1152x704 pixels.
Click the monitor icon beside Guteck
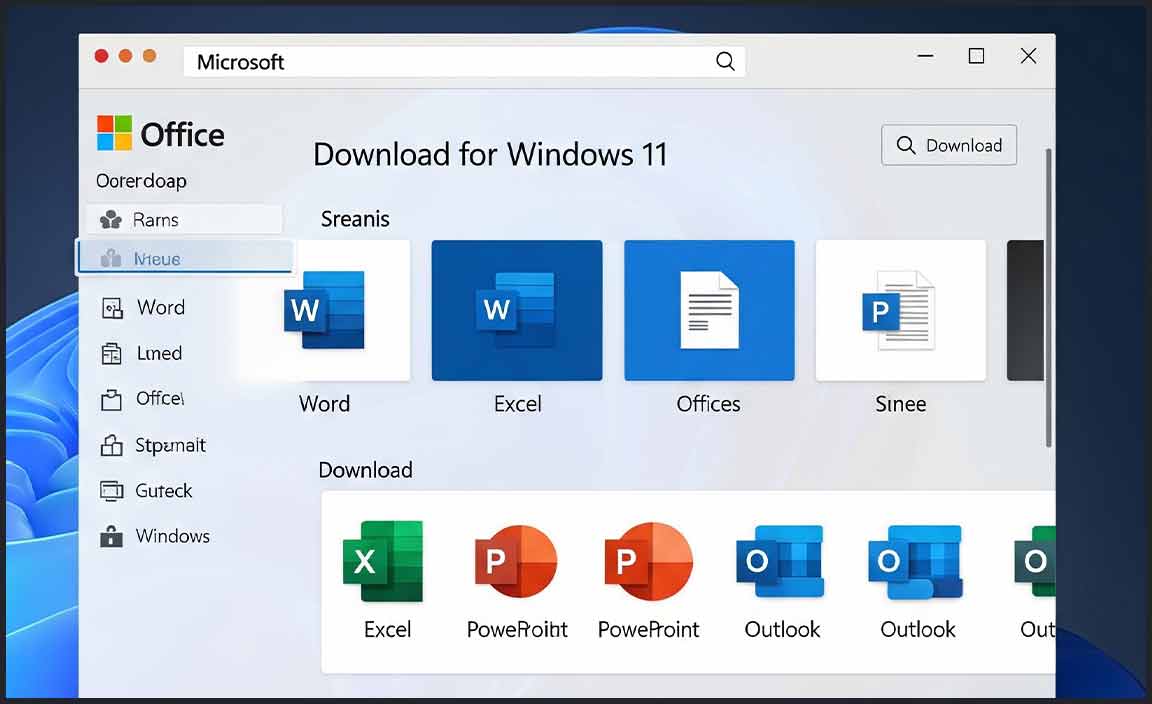tap(111, 490)
